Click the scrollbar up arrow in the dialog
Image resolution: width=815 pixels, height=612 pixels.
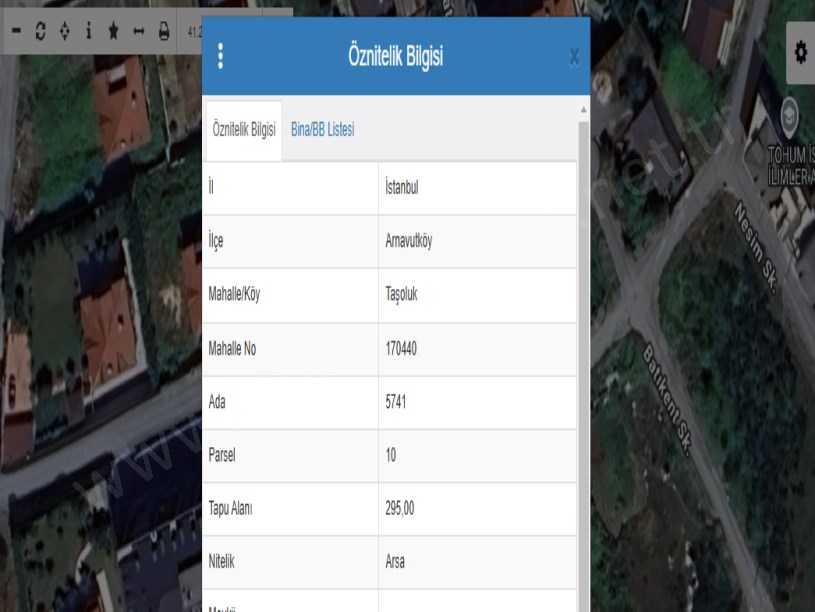pos(584,108)
